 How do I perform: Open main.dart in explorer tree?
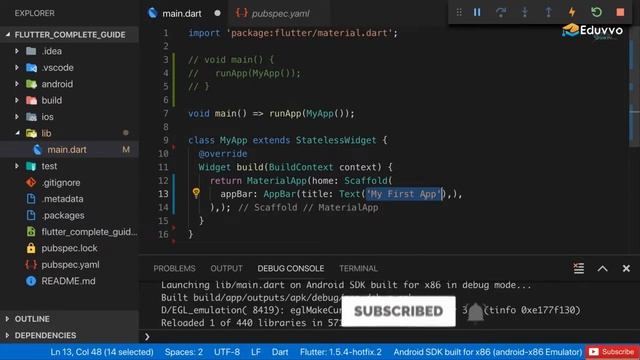67,150
